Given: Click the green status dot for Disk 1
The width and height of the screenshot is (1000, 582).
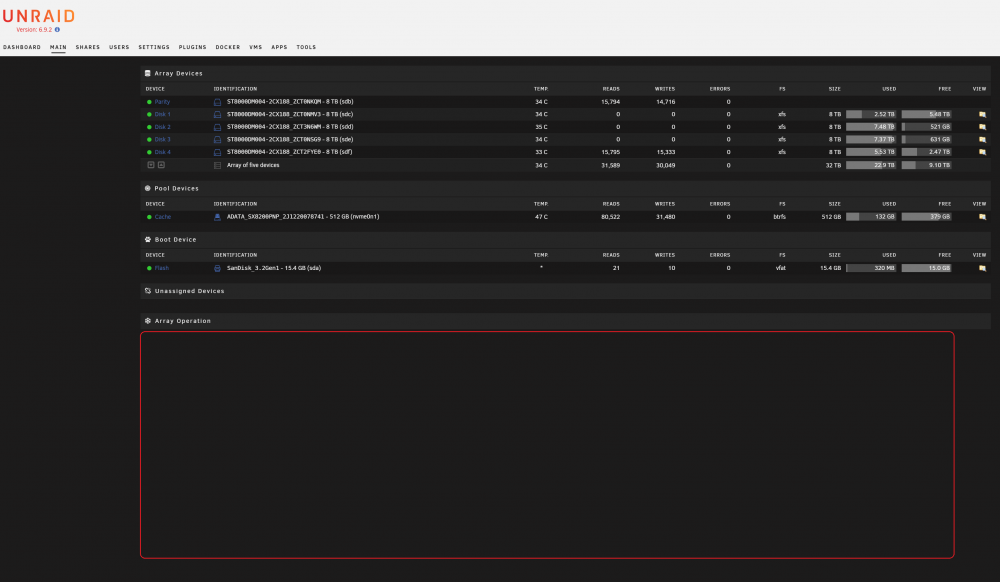Looking at the screenshot, I should pos(149,115).
